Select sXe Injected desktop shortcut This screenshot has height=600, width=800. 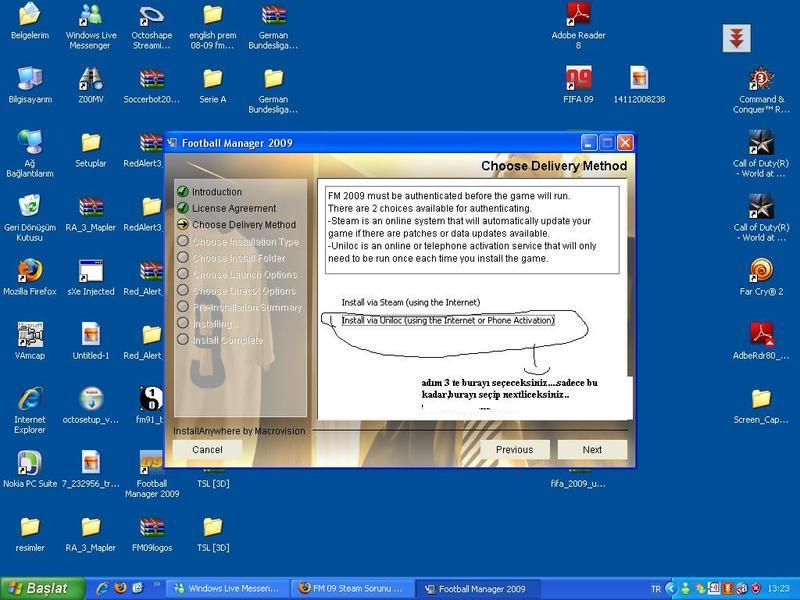point(91,278)
